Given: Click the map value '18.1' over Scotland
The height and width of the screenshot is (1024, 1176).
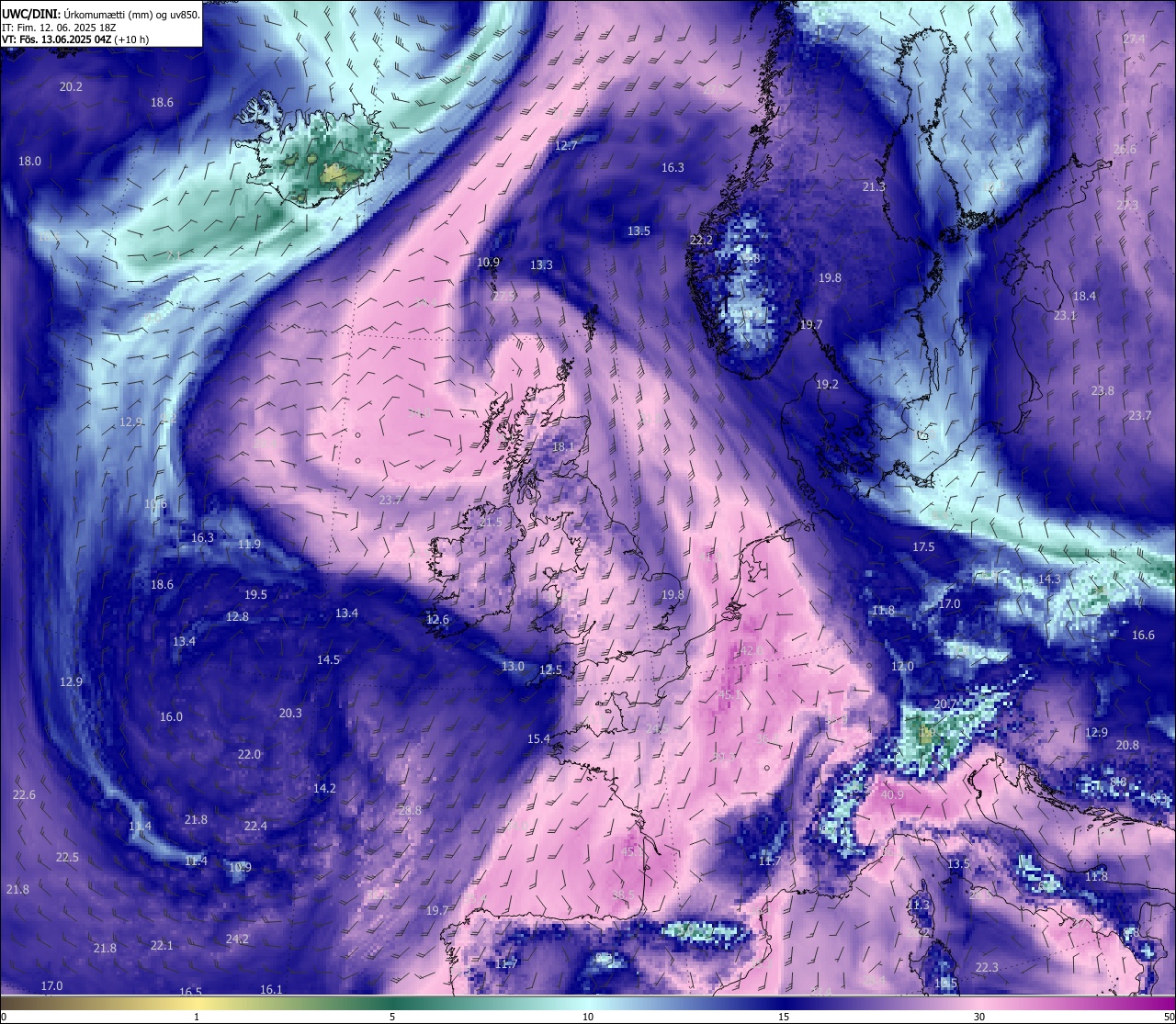Looking at the screenshot, I should coord(563,446).
